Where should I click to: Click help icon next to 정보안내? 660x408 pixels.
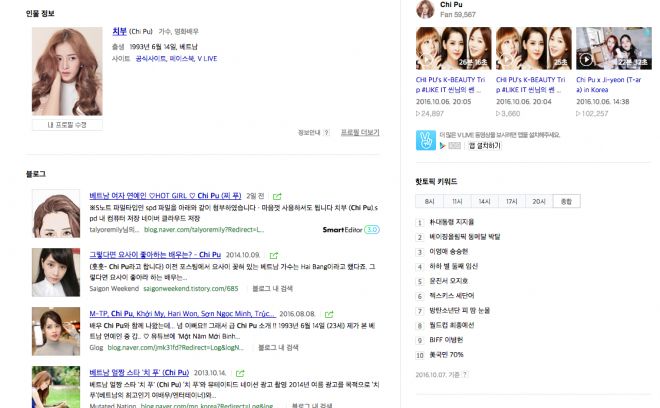point(327,132)
